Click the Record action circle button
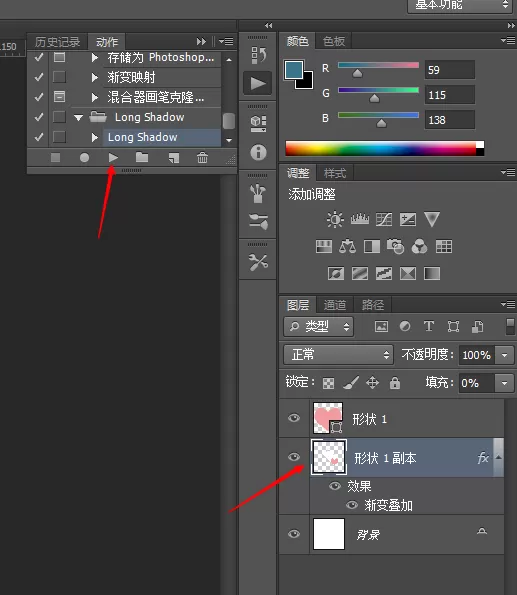Image resolution: width=517 pixels, height=595 pixels. 84,157
